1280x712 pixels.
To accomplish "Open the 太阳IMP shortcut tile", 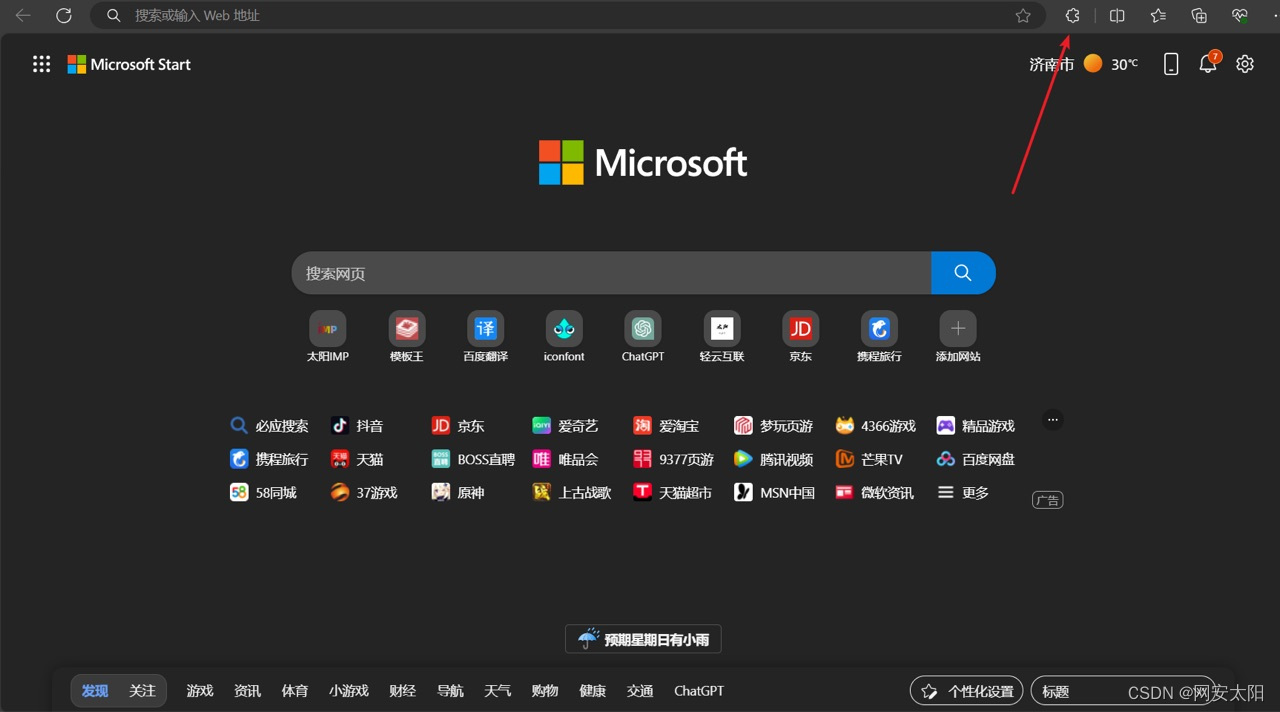I will [x=328, y=337].
